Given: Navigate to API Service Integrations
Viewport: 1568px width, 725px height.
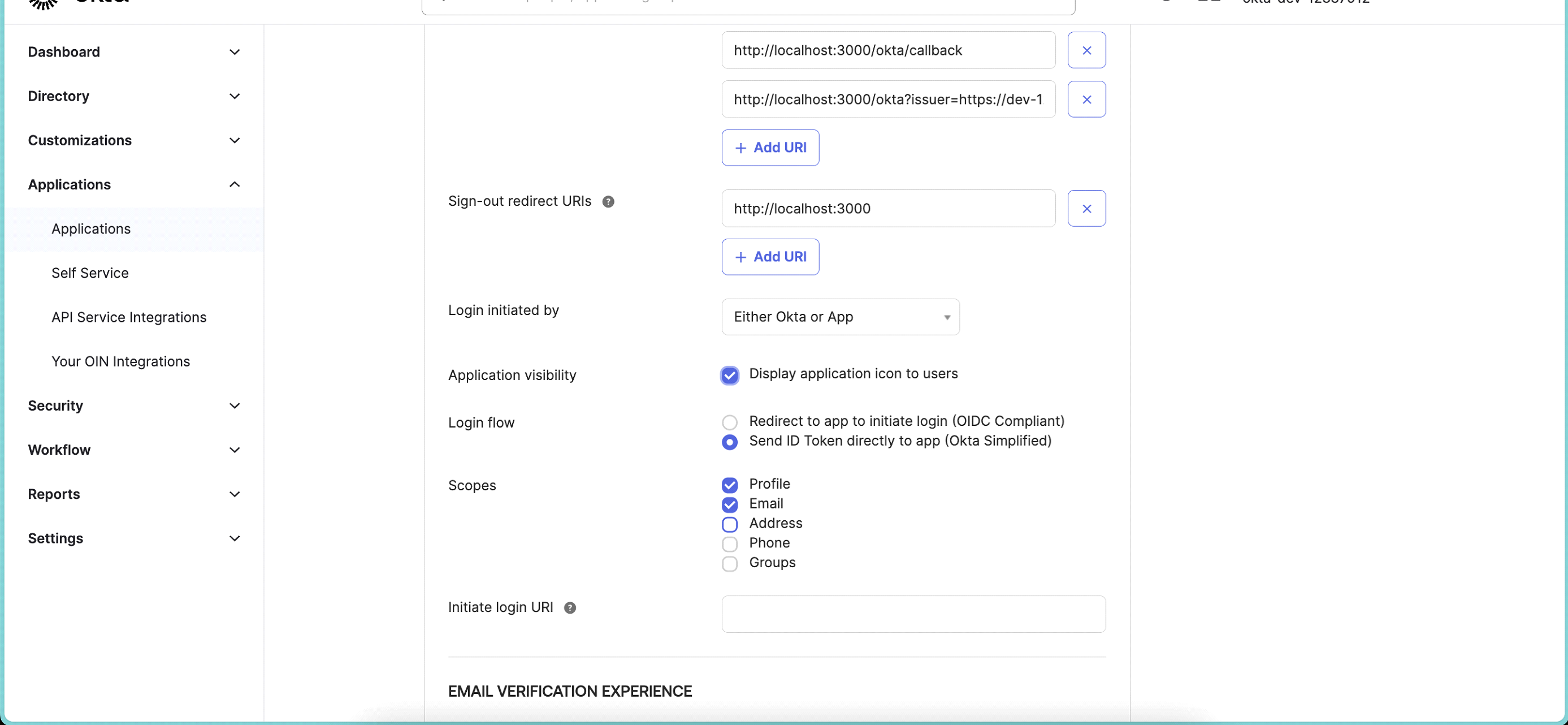Looking at the screenshot, I should coord(128,317).
